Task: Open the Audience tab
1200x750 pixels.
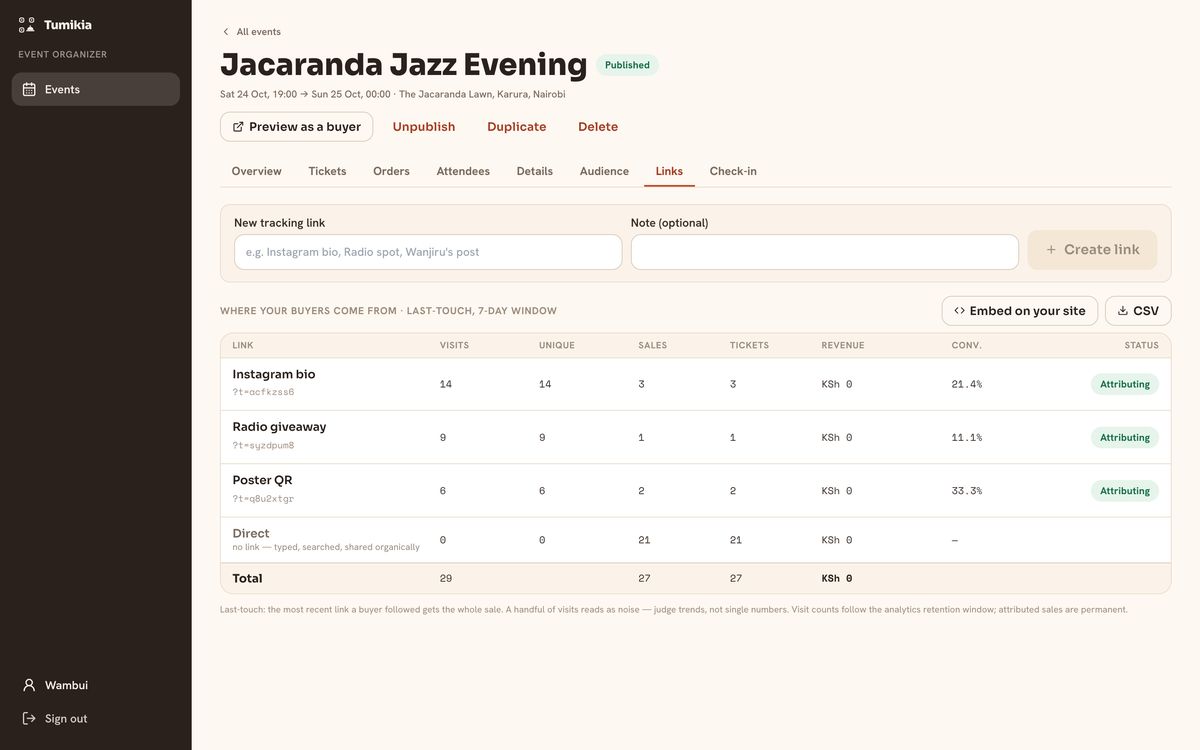Action: pyautogui.click(x=604, y=171)
